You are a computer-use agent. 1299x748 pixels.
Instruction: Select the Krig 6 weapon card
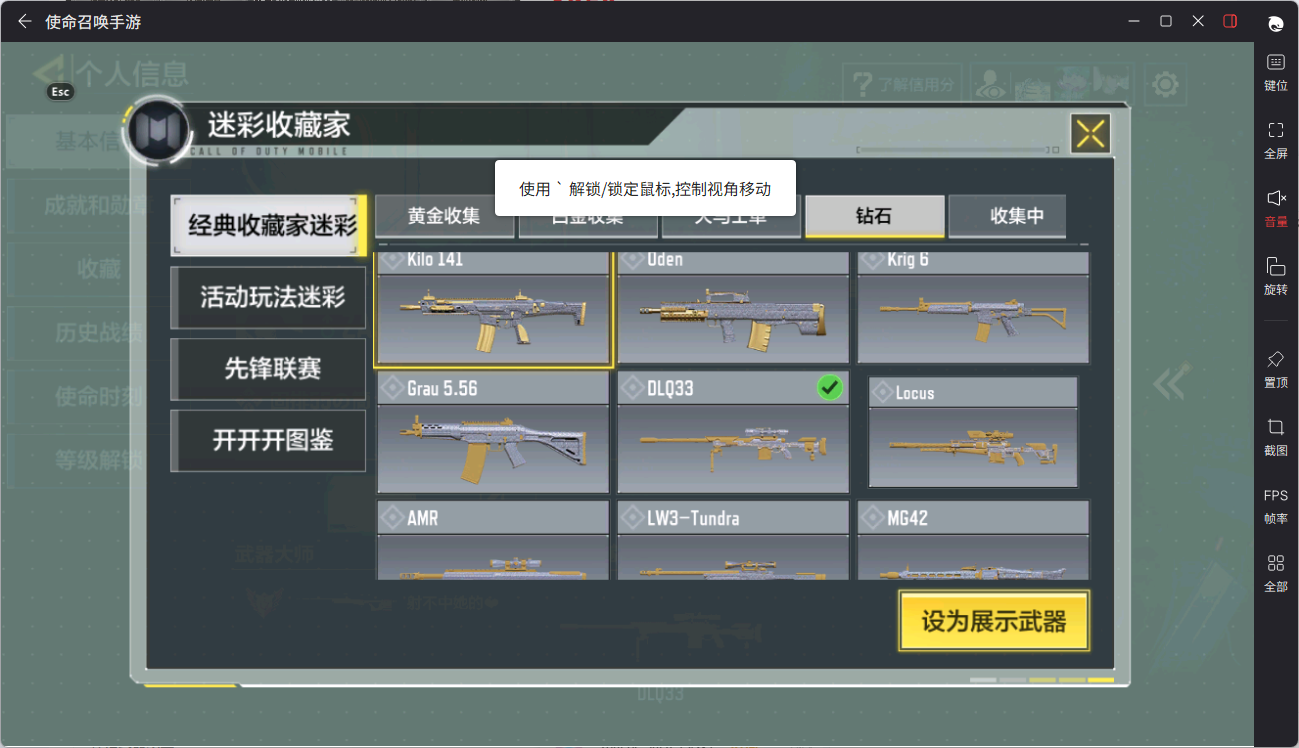[x=973, y=307]
